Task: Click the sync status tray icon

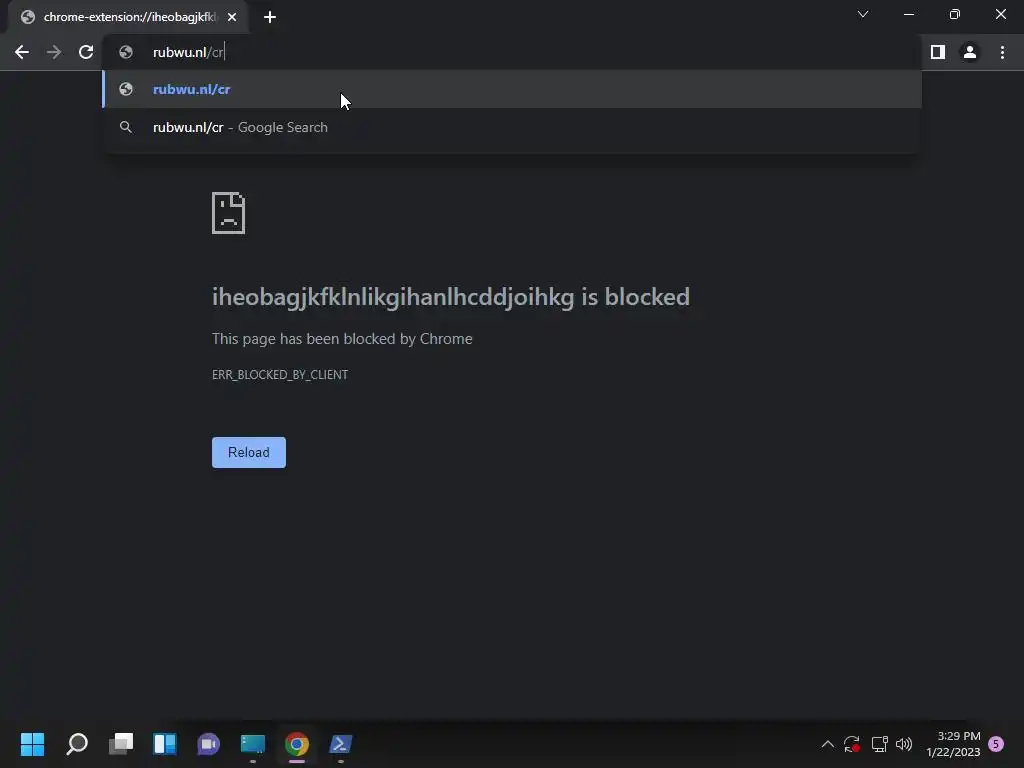Action: pyautogui.click(x=852, y=744)
